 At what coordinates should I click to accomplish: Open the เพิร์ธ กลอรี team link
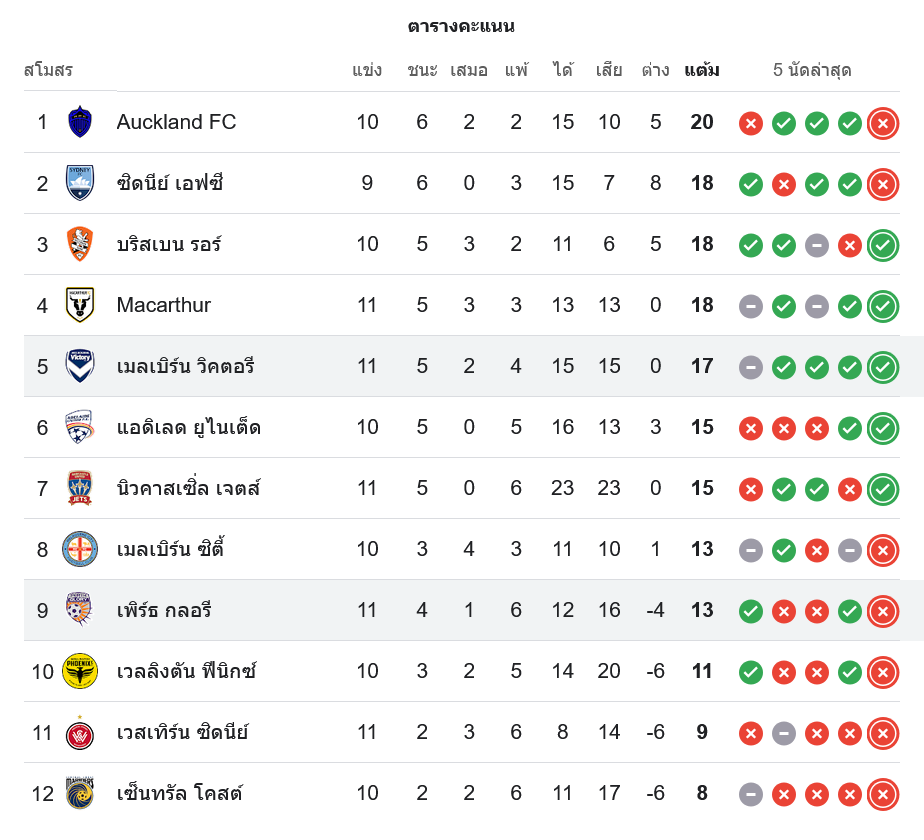(164, 610)
